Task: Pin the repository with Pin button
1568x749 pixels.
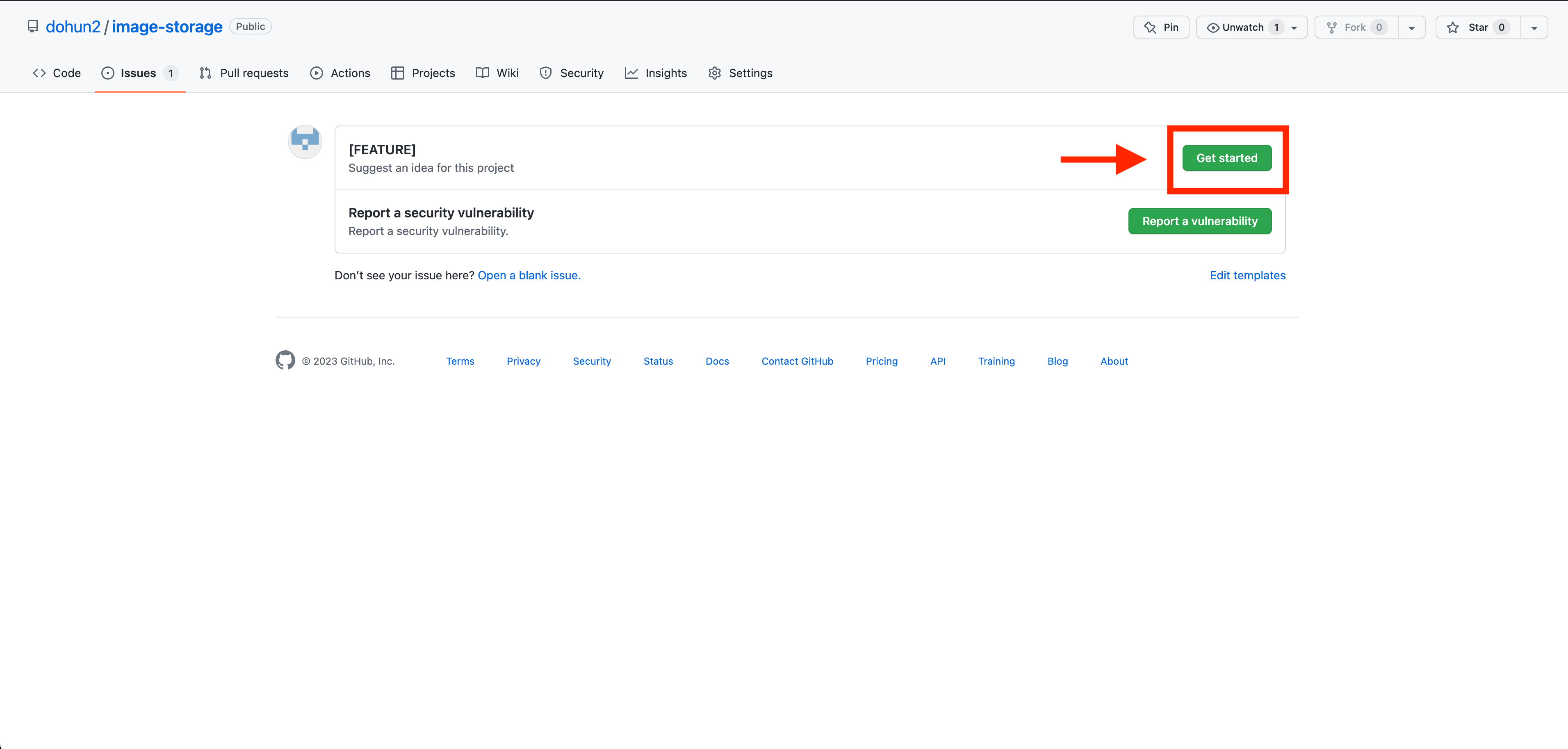Action: (1161, 27)
